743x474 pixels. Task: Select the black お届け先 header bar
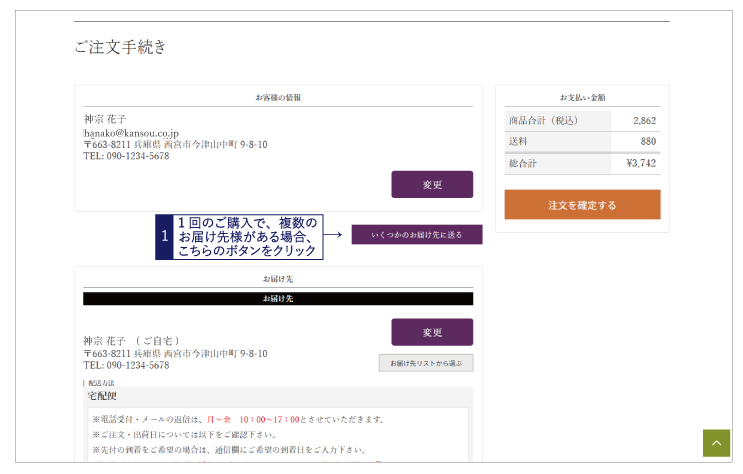click(278, 298)
